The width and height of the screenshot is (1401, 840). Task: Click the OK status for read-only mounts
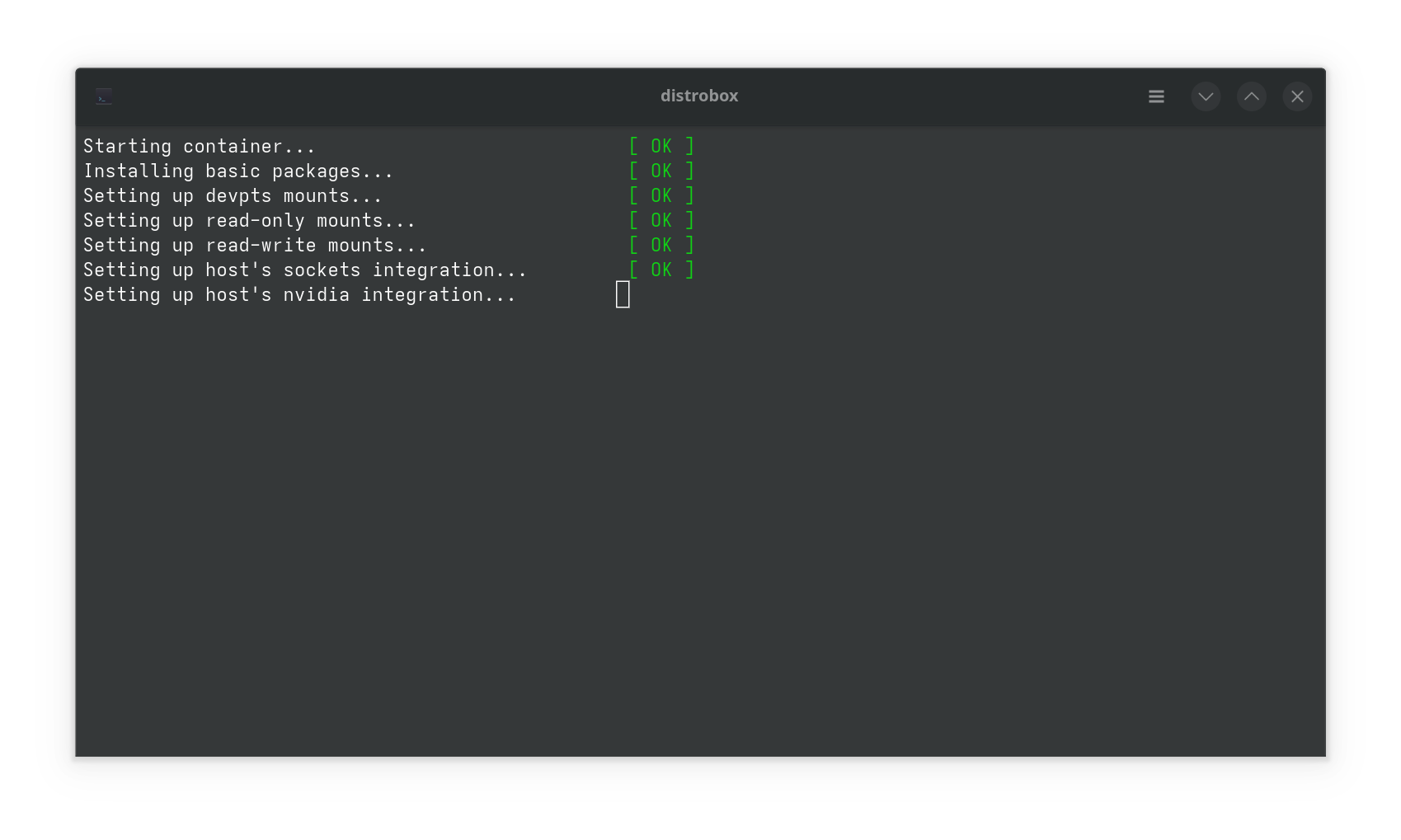point(661,220)
